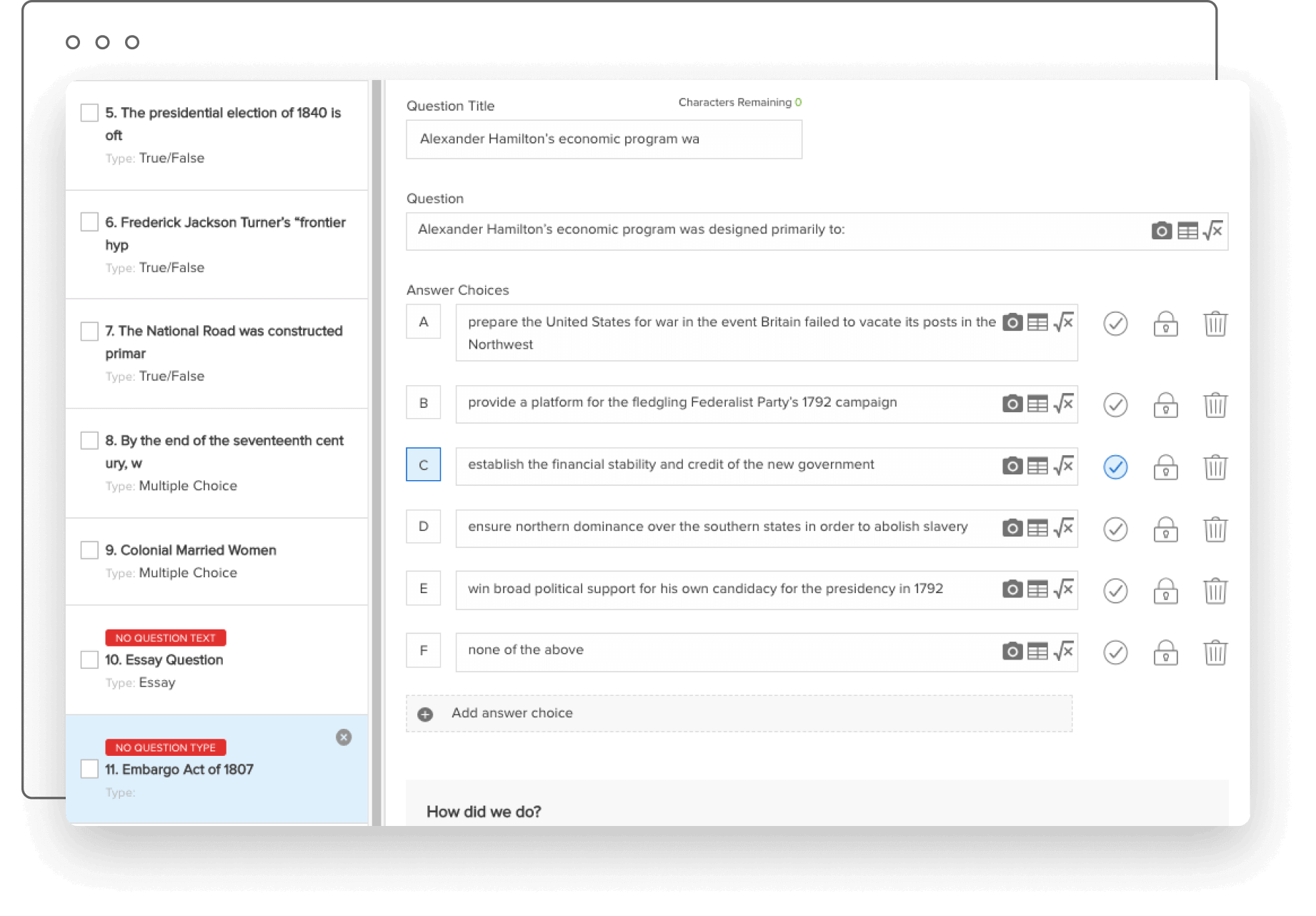Insert table icon in Question field
1316x916 pixels.
1187,231
